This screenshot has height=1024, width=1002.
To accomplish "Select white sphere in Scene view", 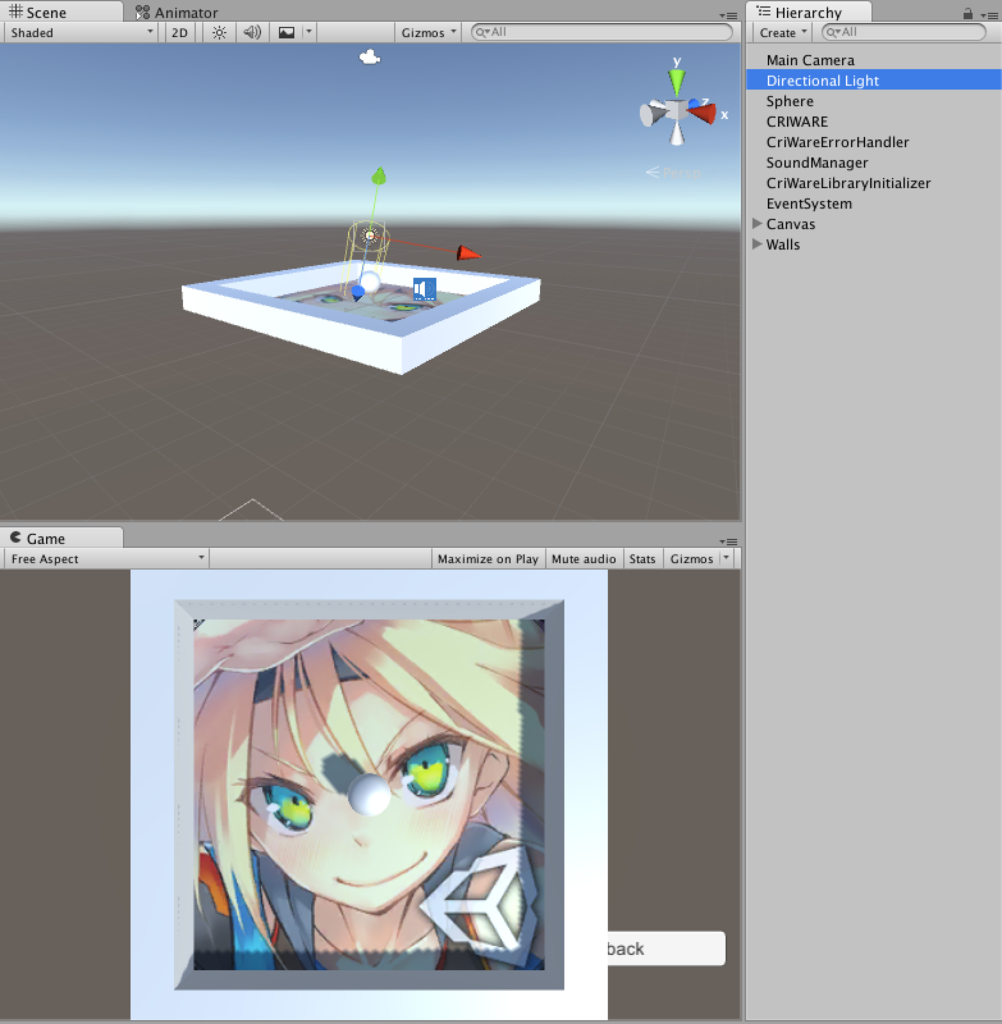I will tap(370, 283).
